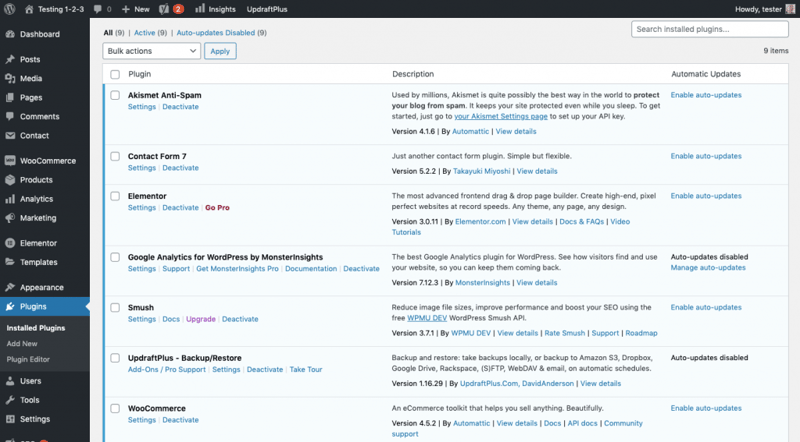Open the comments bubble icon in admin bar
This screenshot has height=442, width=800.
click(97, 9)
